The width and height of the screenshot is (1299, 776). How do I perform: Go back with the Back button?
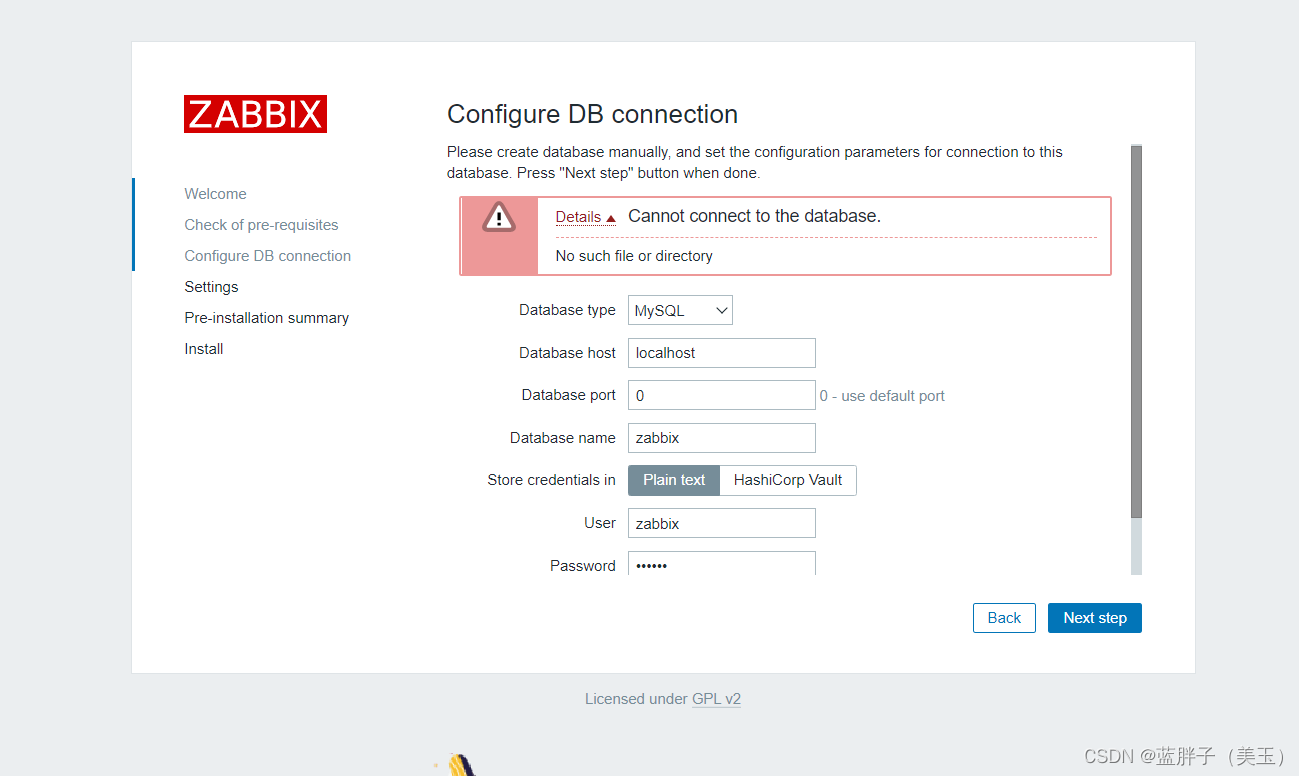[x=1004, y=618]
